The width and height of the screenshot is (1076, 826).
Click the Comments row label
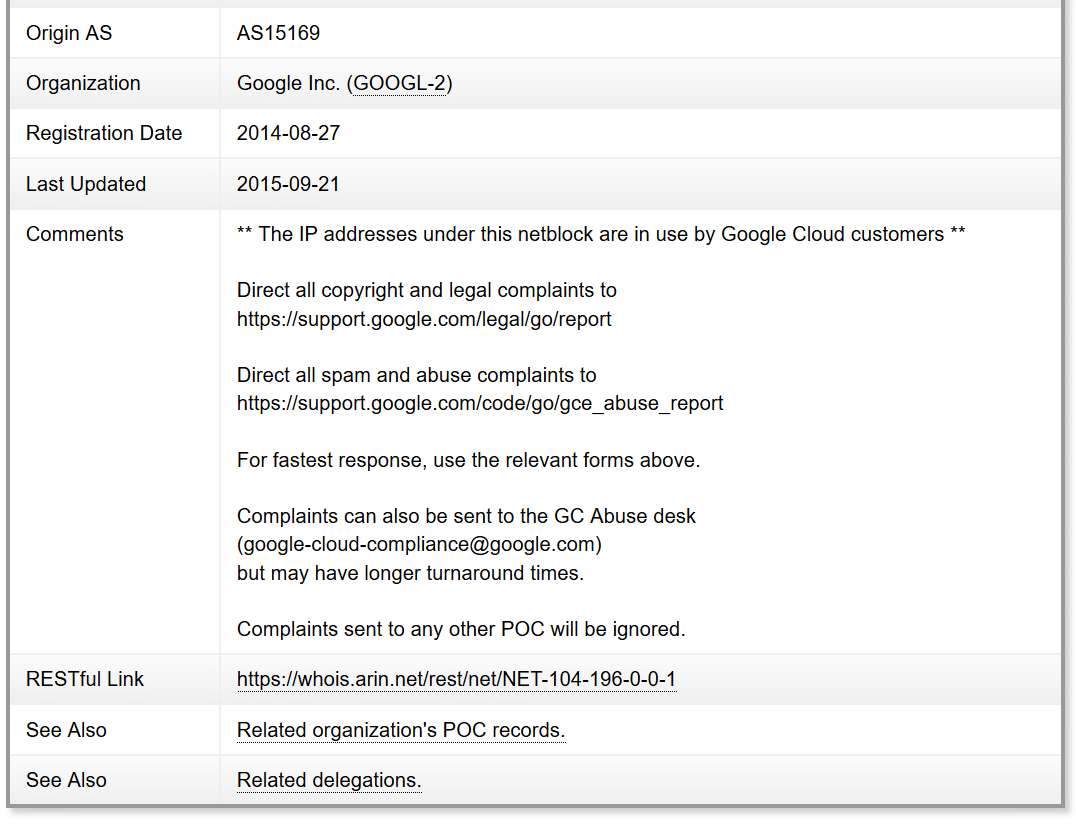[75, 235]
